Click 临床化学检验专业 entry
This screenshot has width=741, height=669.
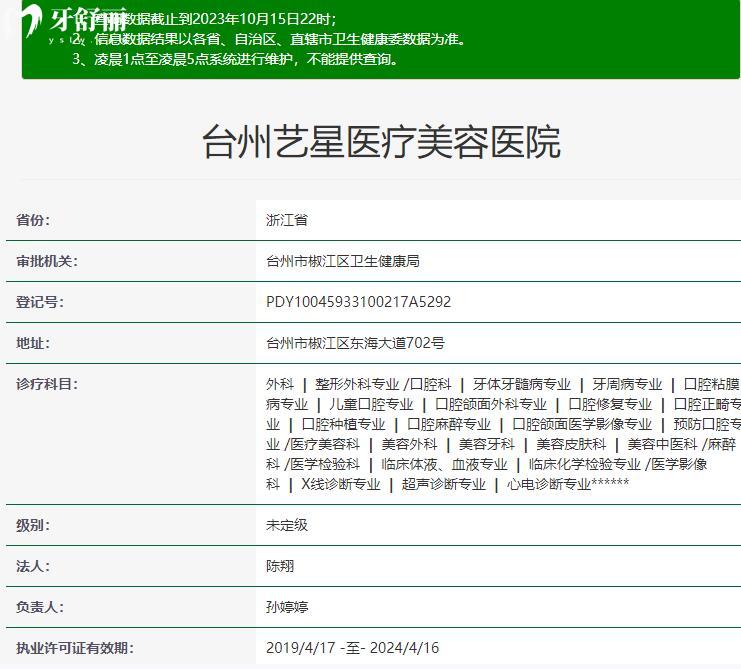(585, 464)
